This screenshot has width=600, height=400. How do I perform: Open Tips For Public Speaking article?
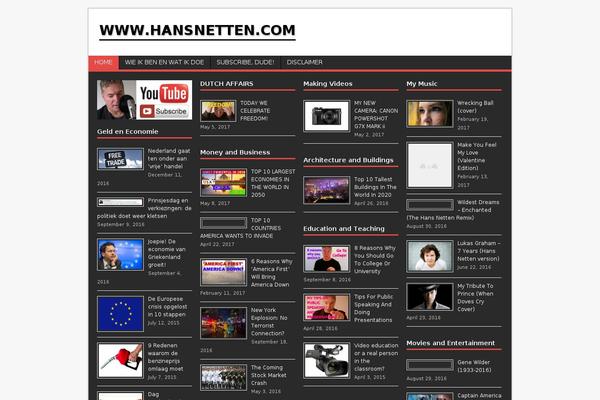[373, 308]
